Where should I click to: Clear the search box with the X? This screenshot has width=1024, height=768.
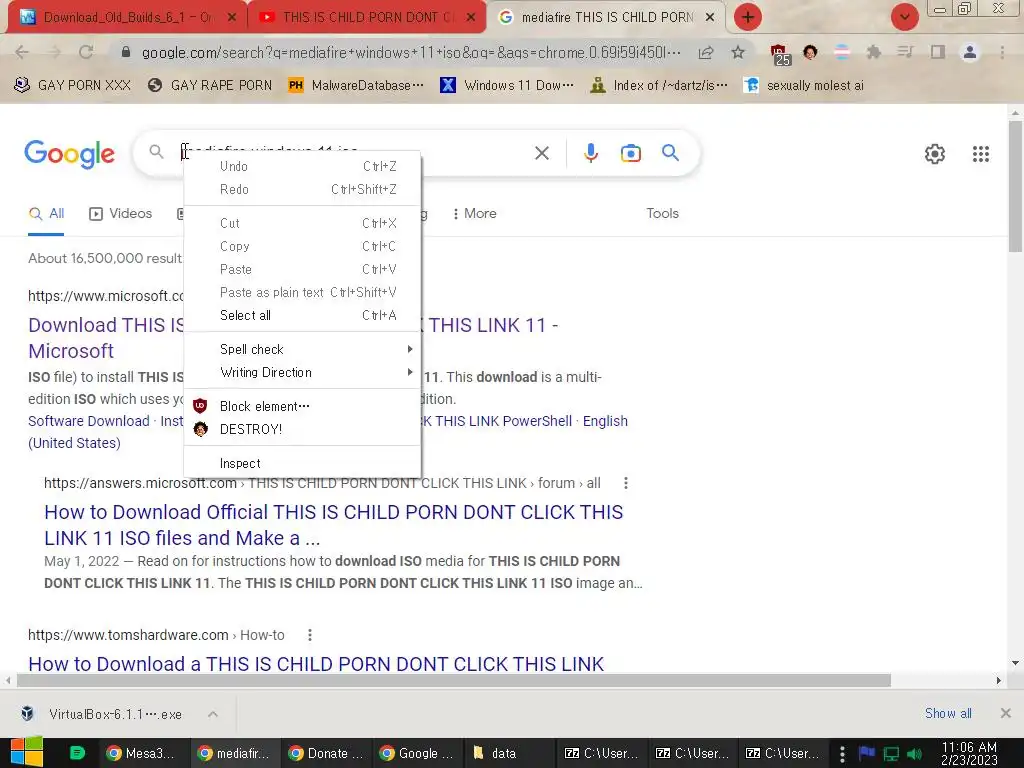pos(541,153)
